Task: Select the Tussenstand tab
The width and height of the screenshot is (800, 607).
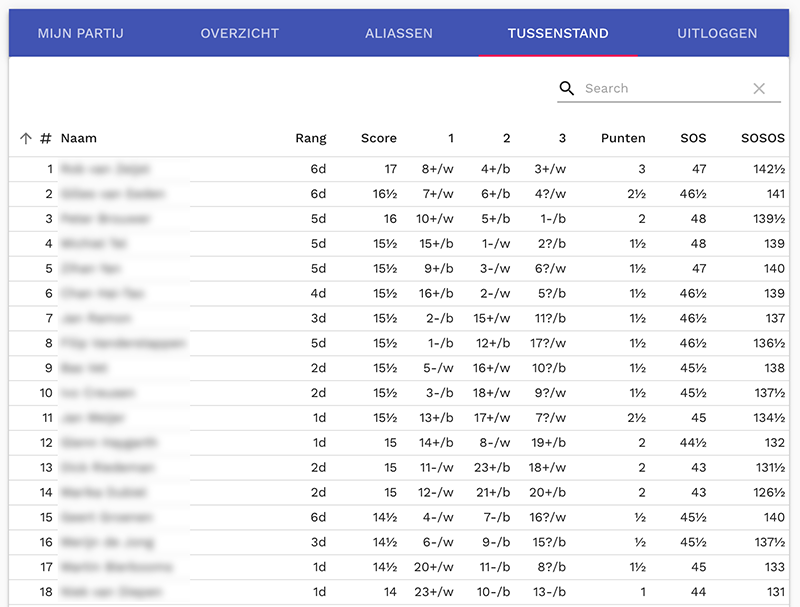Action: pyautogui.click(x=558, y=34)
